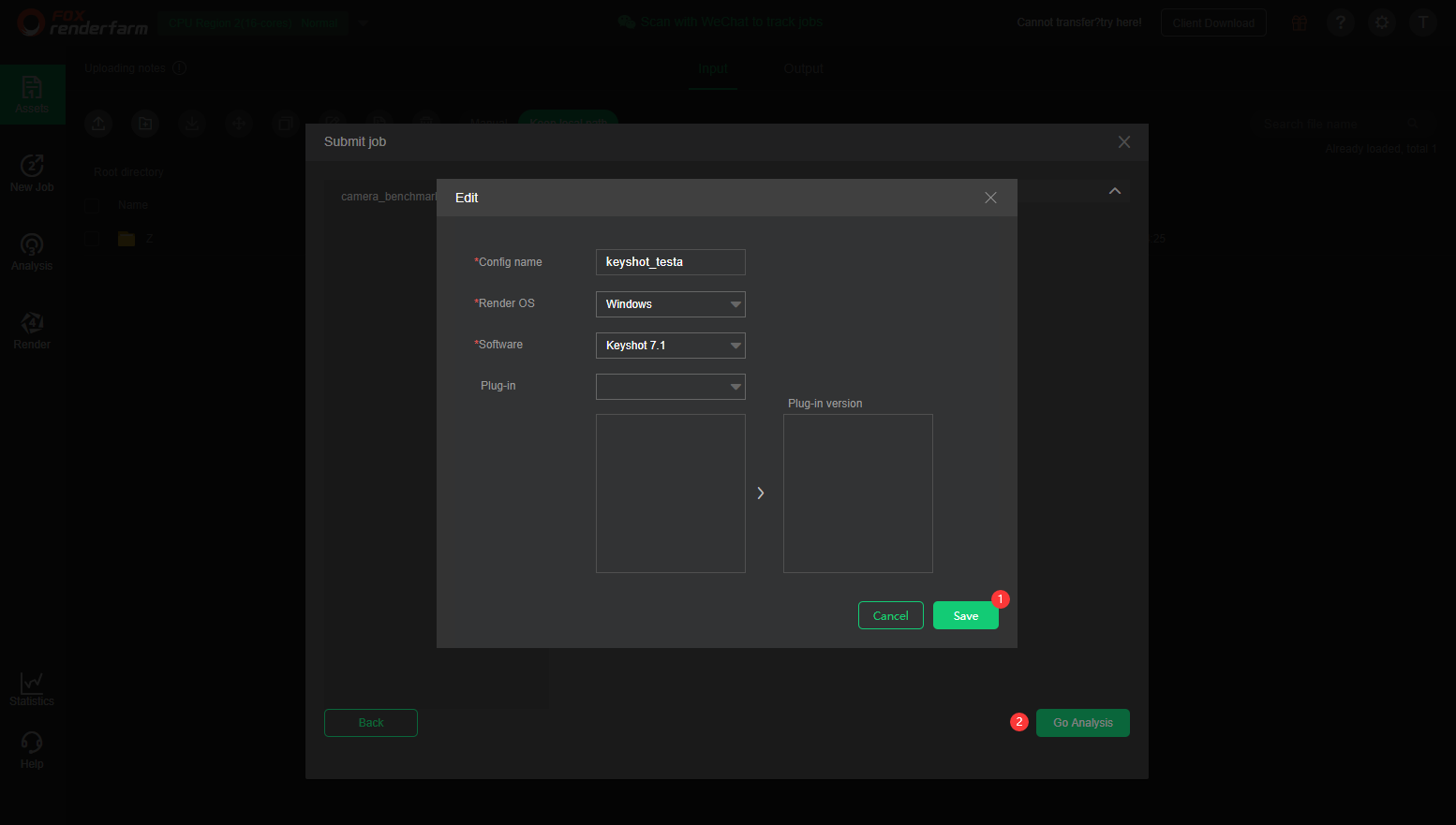Open the Software dropdown showing Keyshot 7.1
1456x825 pixels.
[671, 346]
